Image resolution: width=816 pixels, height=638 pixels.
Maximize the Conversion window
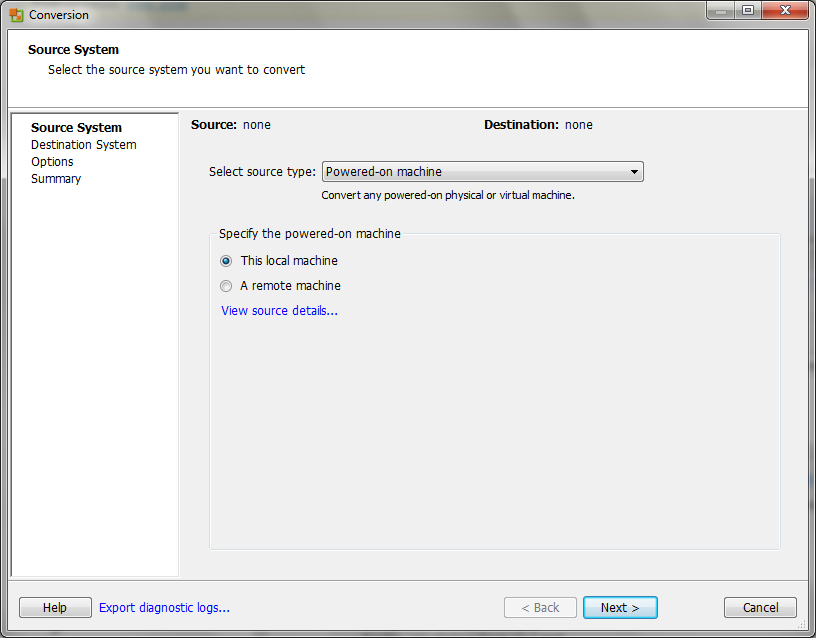pyautogui.click(x=748, y=11)
